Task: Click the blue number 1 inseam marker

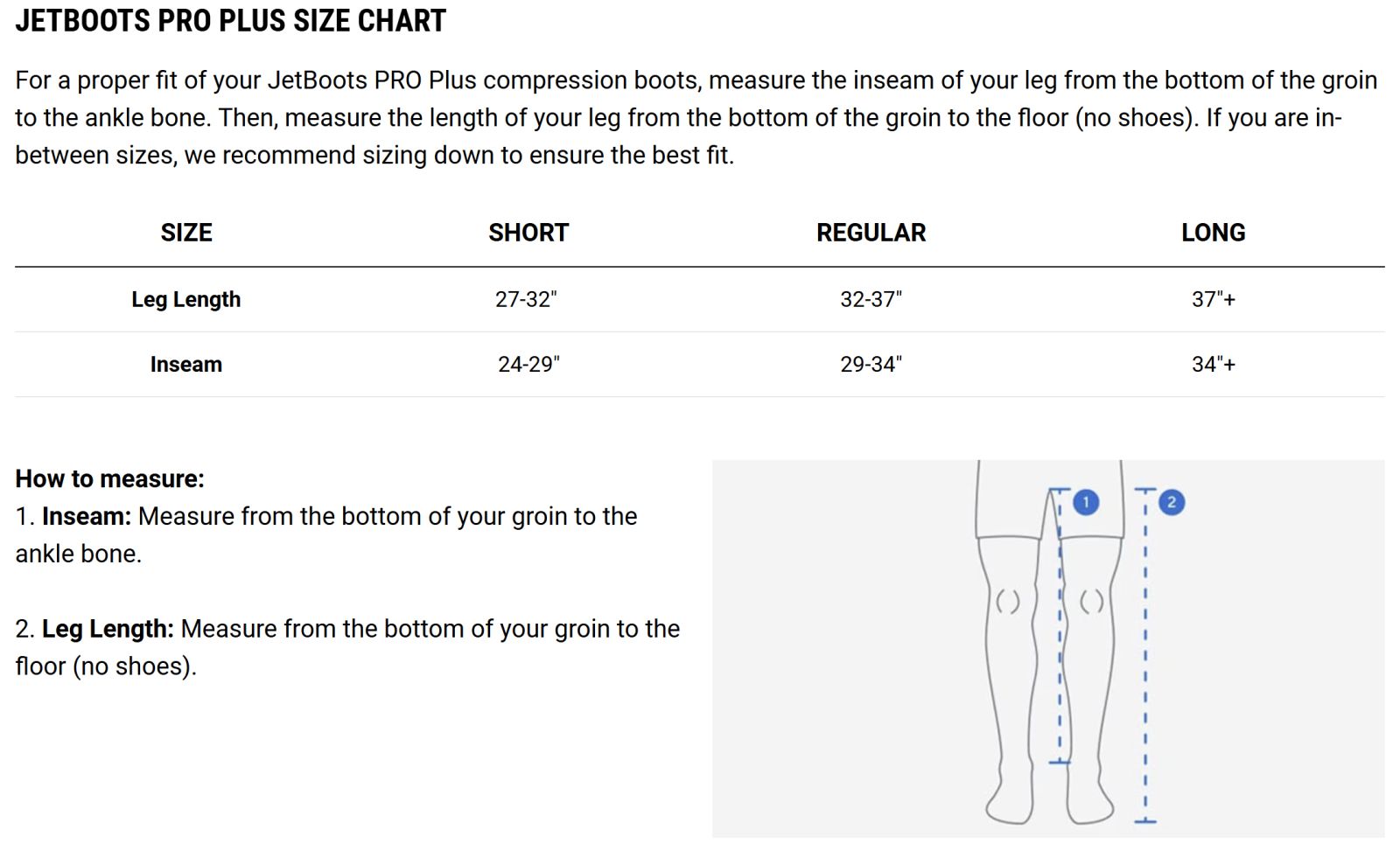Action: [x=1086, y=502]
